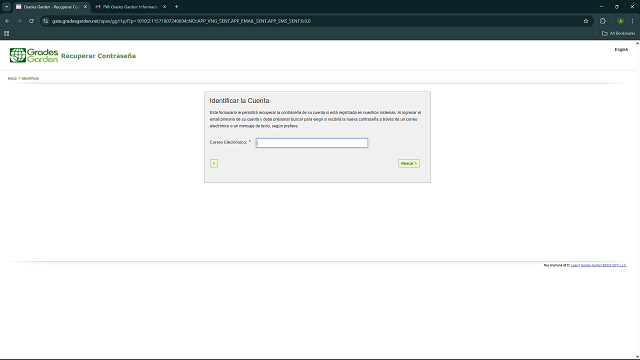
Task: View site information icon in address bar
Action: (46, 21)
